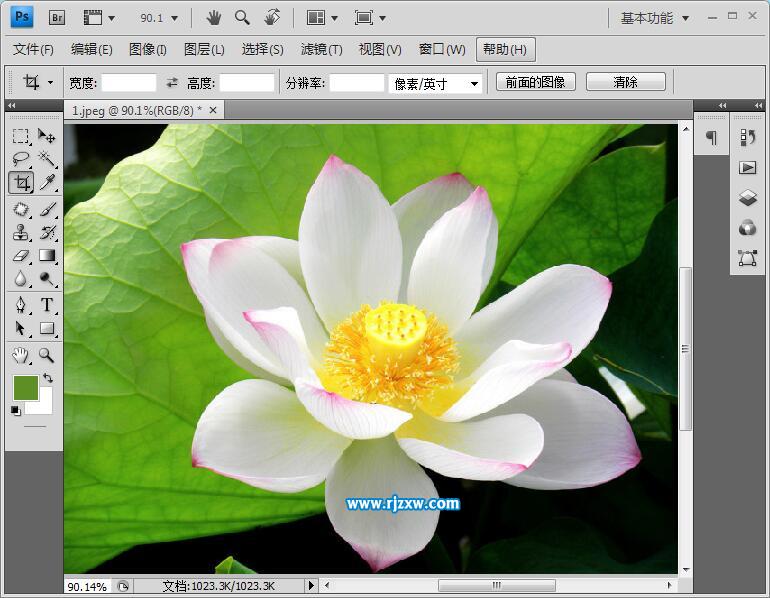This screenshot has height=598, width=770.
Task: Reset default foreground and background colors
Action: click(x=16, y=410)
